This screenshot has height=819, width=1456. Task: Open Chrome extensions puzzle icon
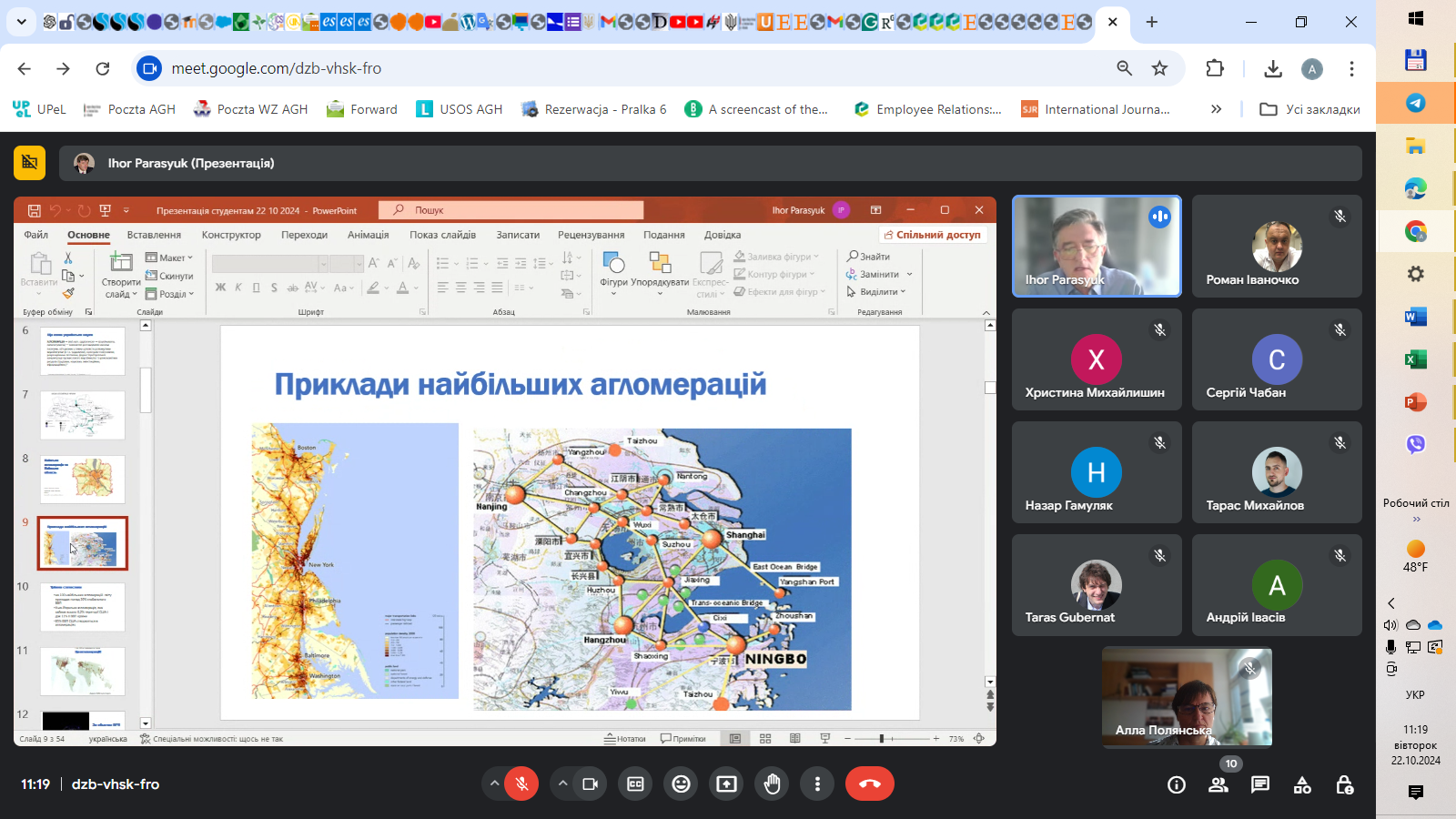(1215, 68)
